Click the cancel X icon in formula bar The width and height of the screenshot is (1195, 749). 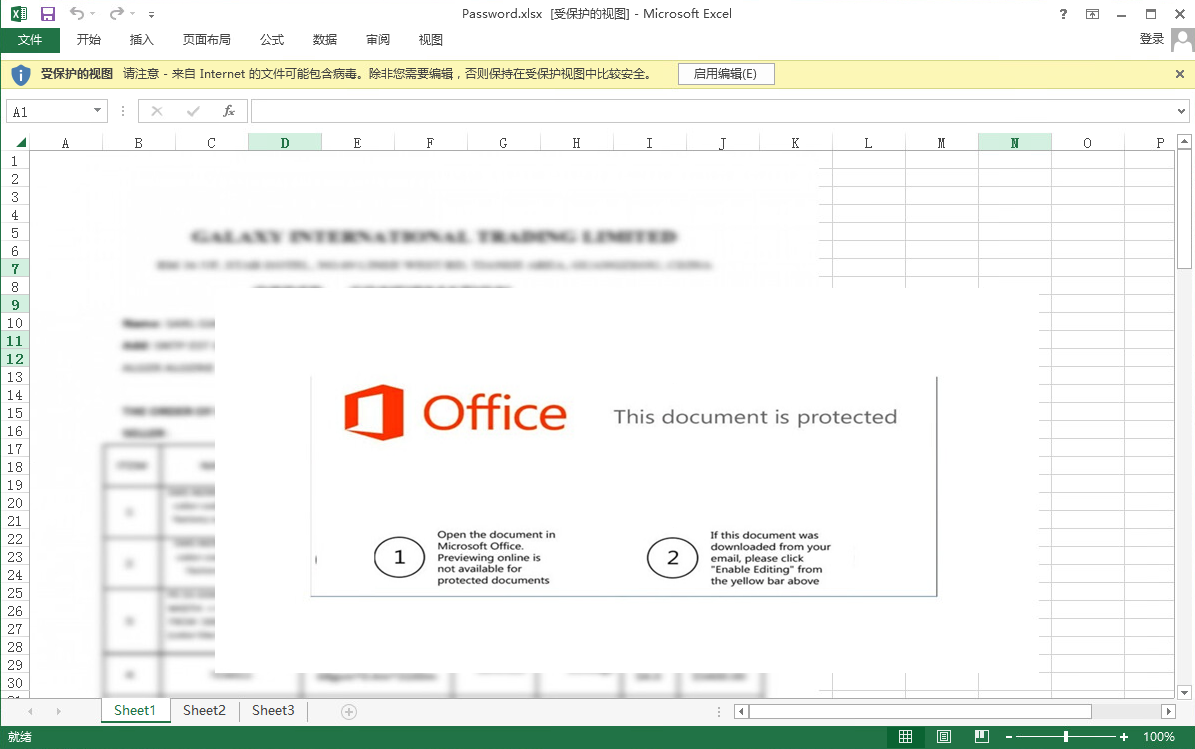coord(157,111)
